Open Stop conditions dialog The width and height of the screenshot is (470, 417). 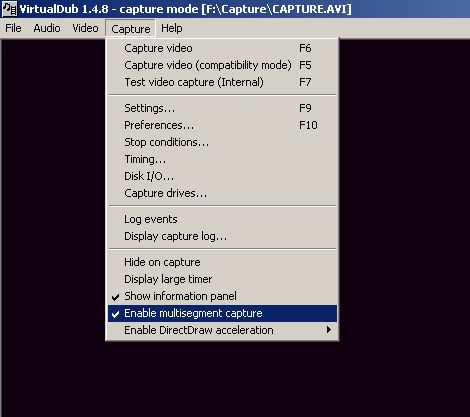(x=222, y=142)
